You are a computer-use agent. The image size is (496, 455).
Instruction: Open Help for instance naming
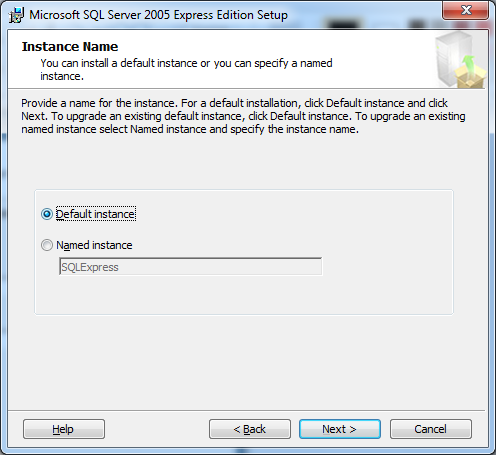click(x=64, y=429)
